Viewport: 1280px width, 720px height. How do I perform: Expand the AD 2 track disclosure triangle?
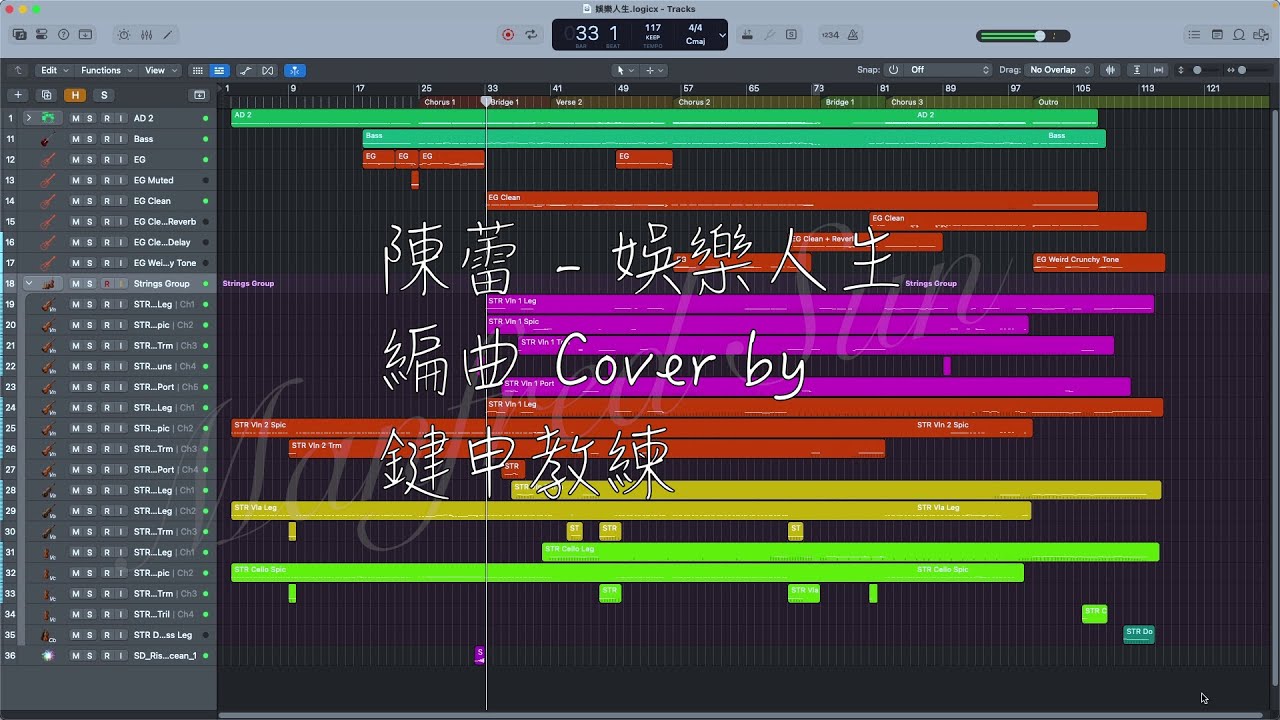point(29,118)
